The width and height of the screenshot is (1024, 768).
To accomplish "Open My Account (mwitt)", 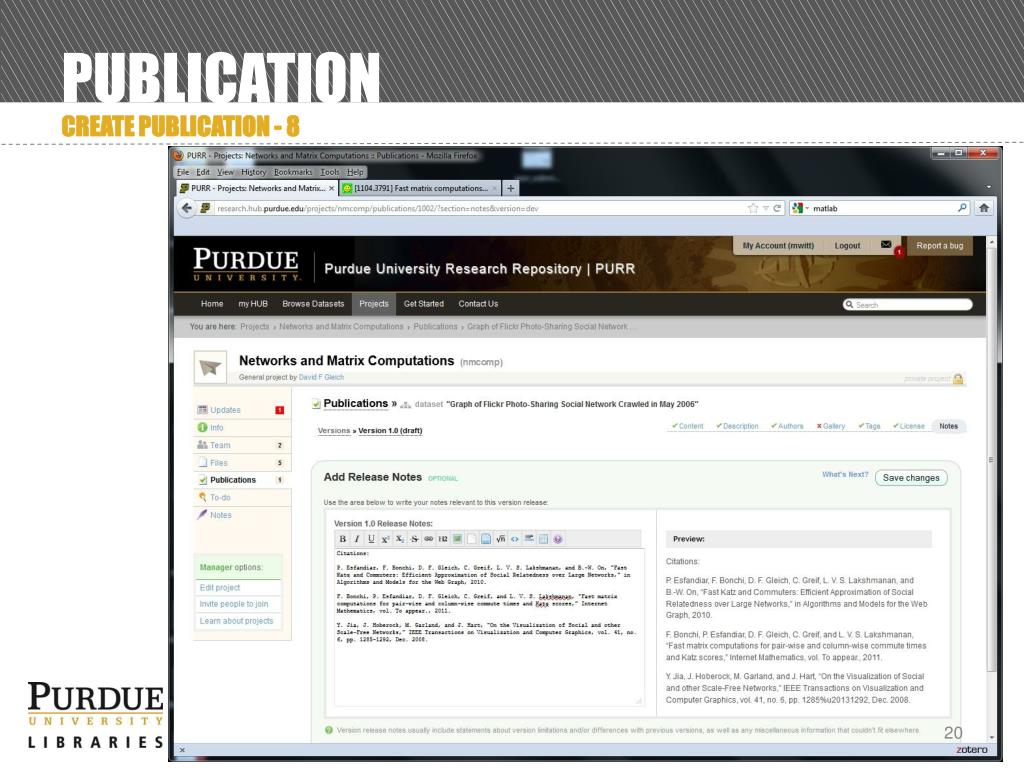I will (x=778, y=246).
